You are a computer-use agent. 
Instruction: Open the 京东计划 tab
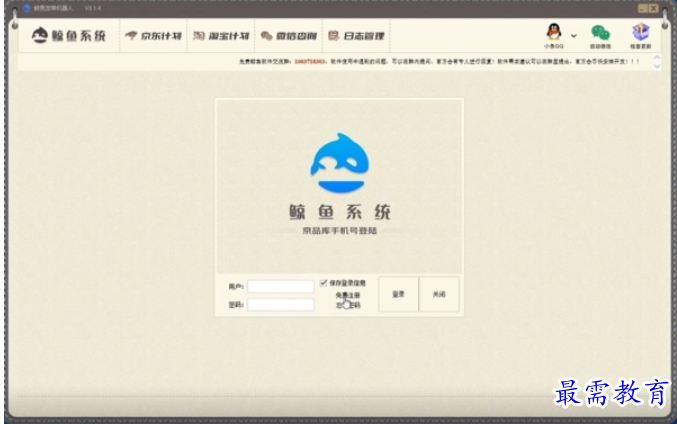pos(153,36)
